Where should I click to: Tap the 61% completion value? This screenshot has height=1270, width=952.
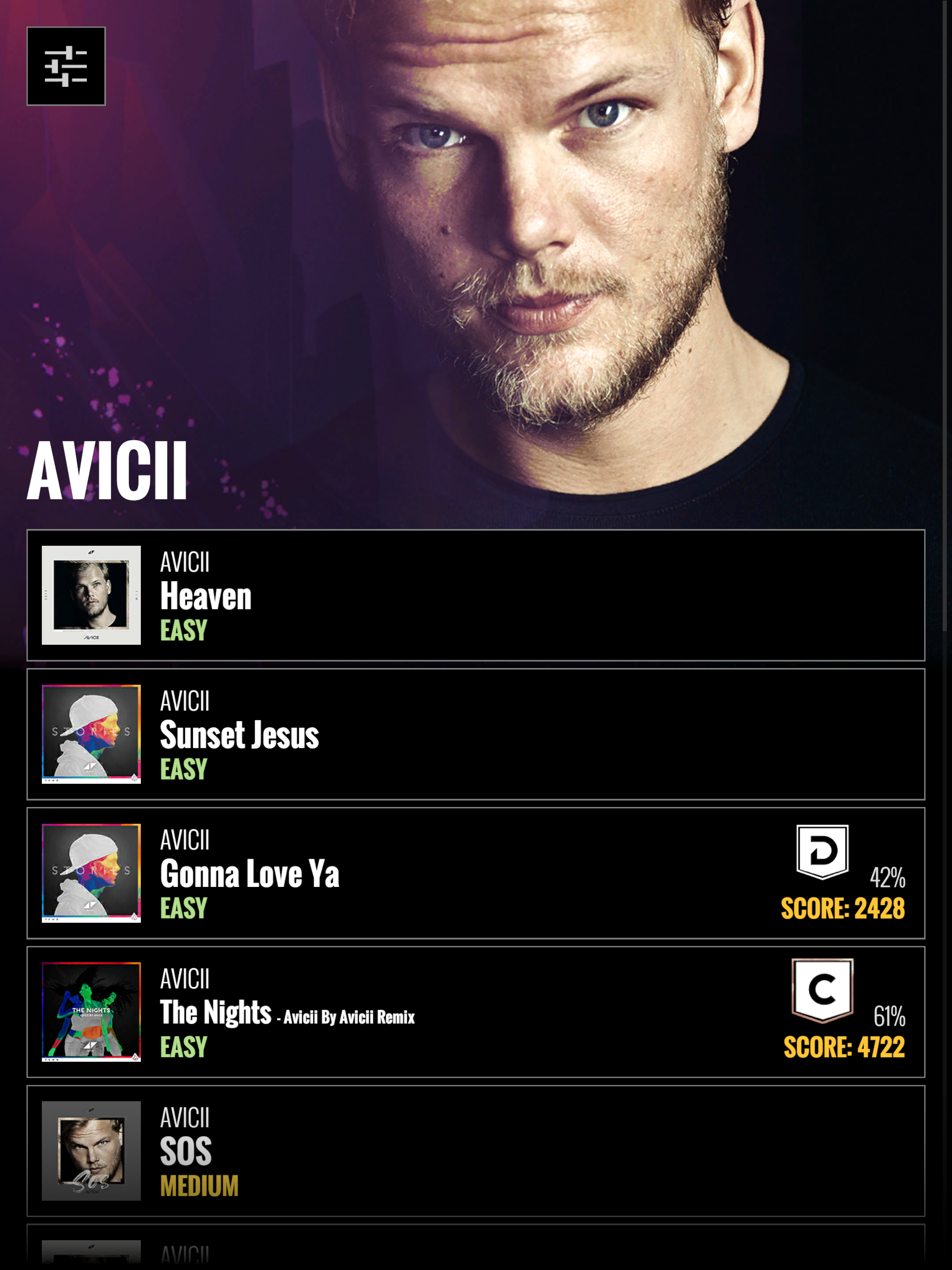tap(889, 1016)
